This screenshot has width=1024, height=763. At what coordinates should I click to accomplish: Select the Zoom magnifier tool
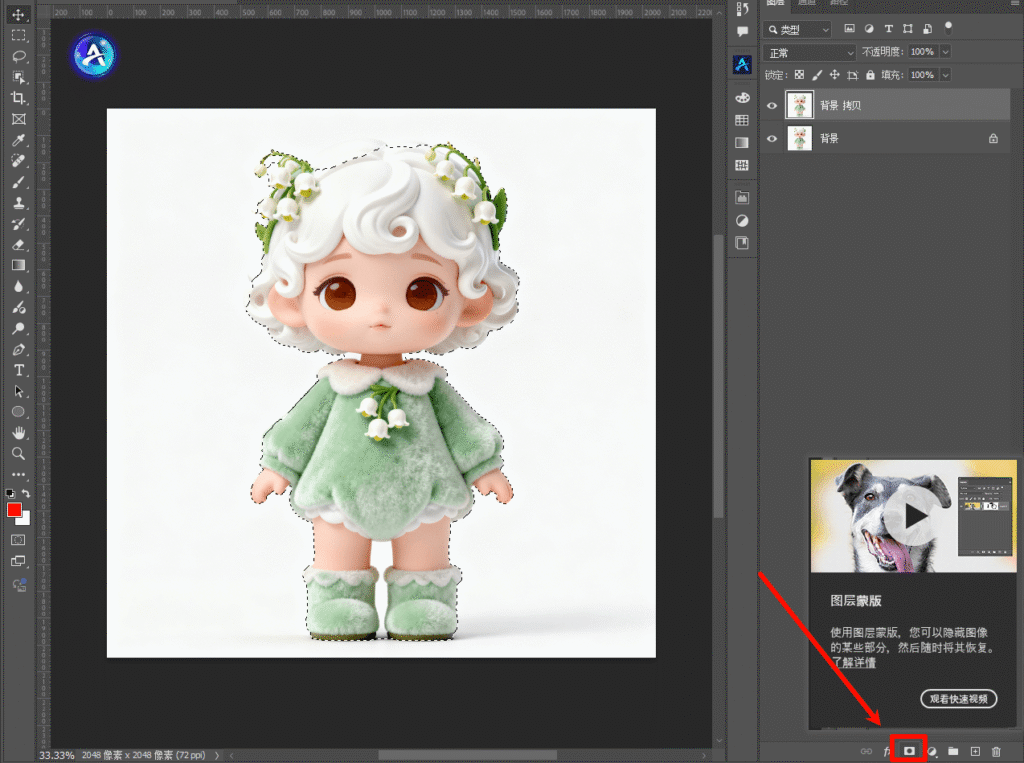tap(18, 453)
